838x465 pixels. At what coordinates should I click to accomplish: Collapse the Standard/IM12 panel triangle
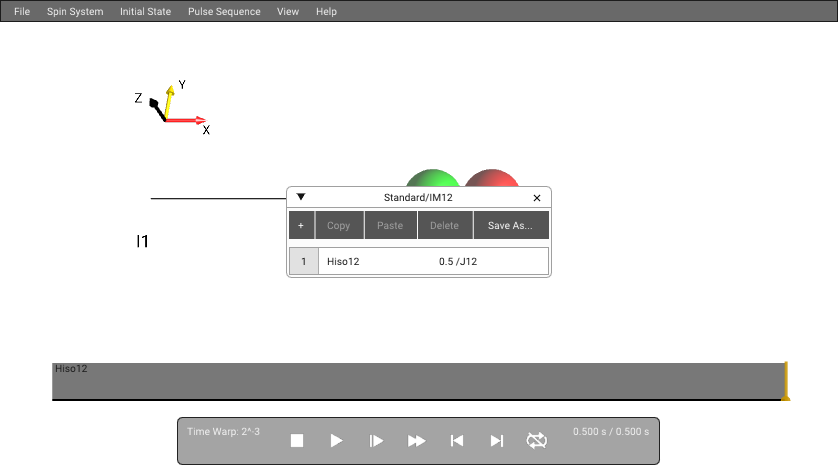(301, 197)
